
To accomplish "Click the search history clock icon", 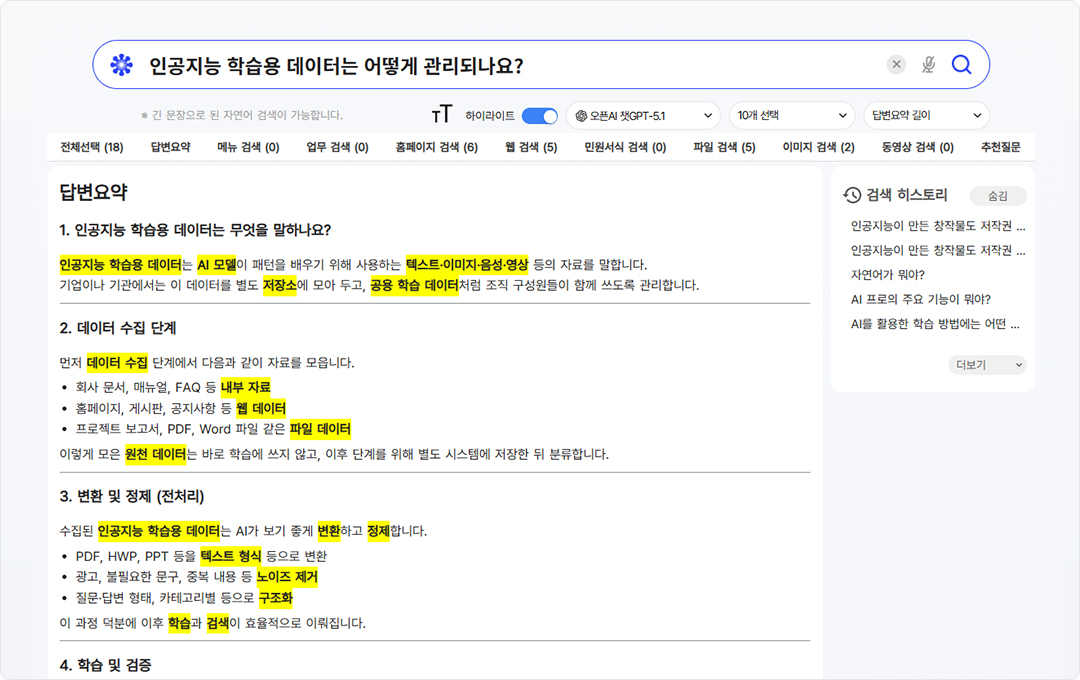I will pos(852,195).
